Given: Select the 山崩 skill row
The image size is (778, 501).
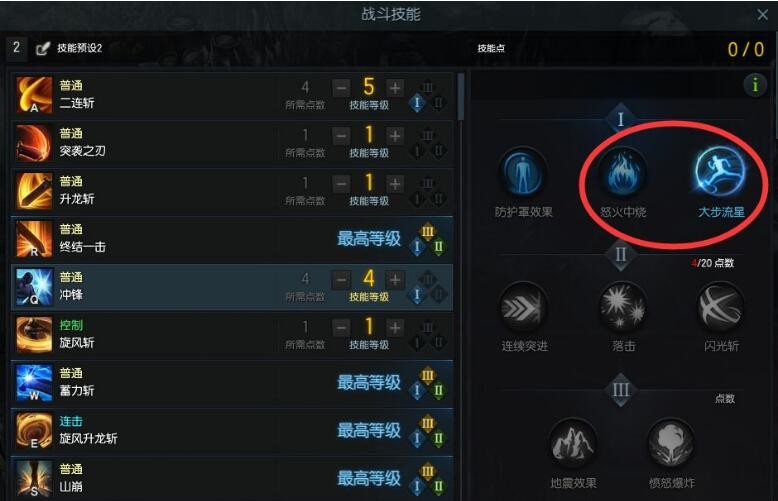Looking at the screenshot, I should coord(232,478).
